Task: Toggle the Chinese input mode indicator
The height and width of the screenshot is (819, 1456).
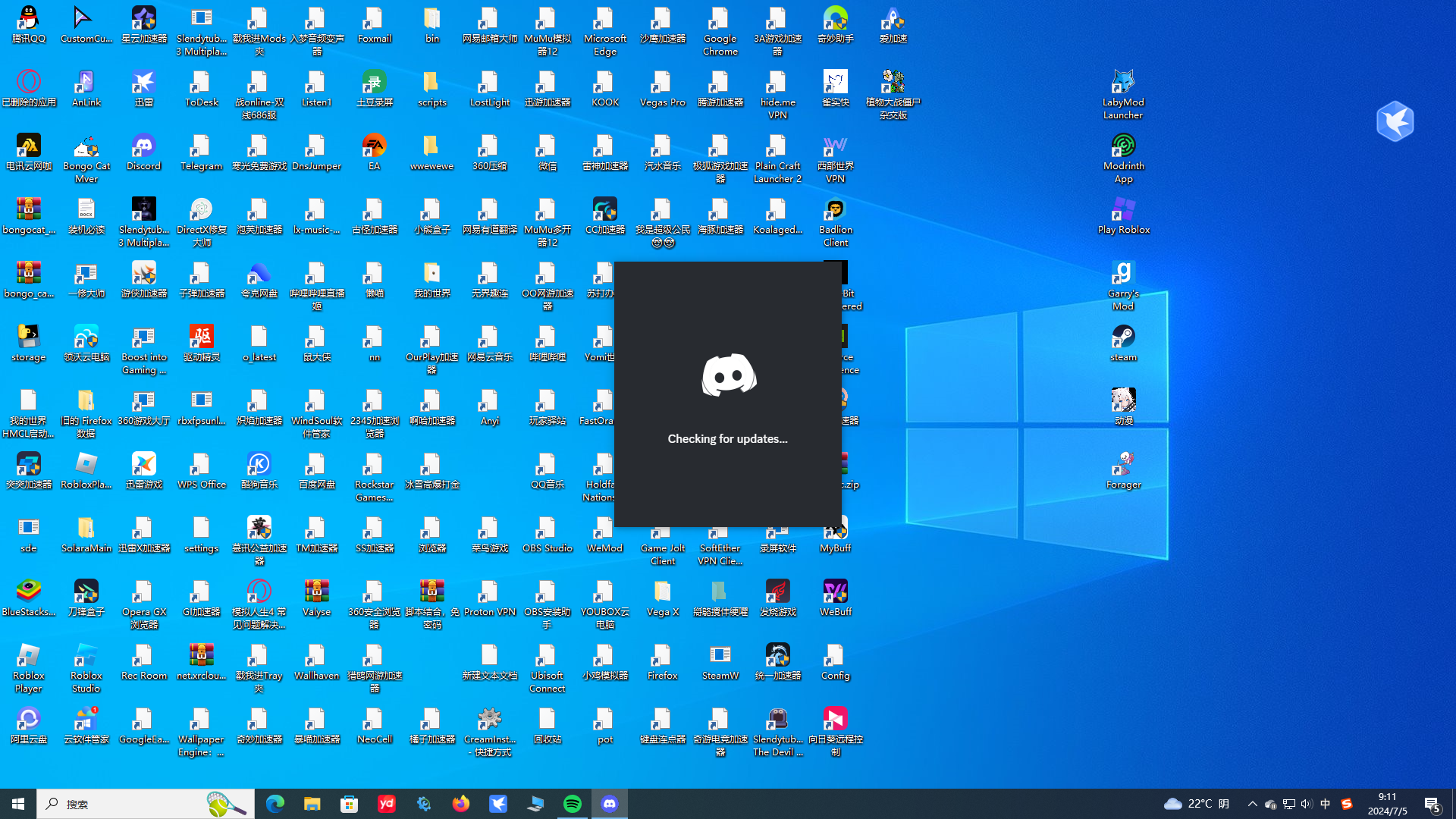Action: [1325, 804]
